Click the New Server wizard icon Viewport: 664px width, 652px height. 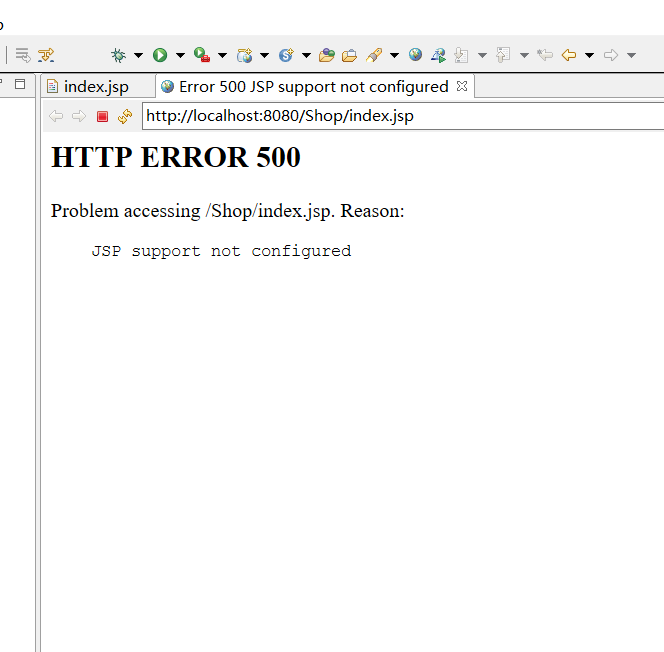[x=244, y=55]
